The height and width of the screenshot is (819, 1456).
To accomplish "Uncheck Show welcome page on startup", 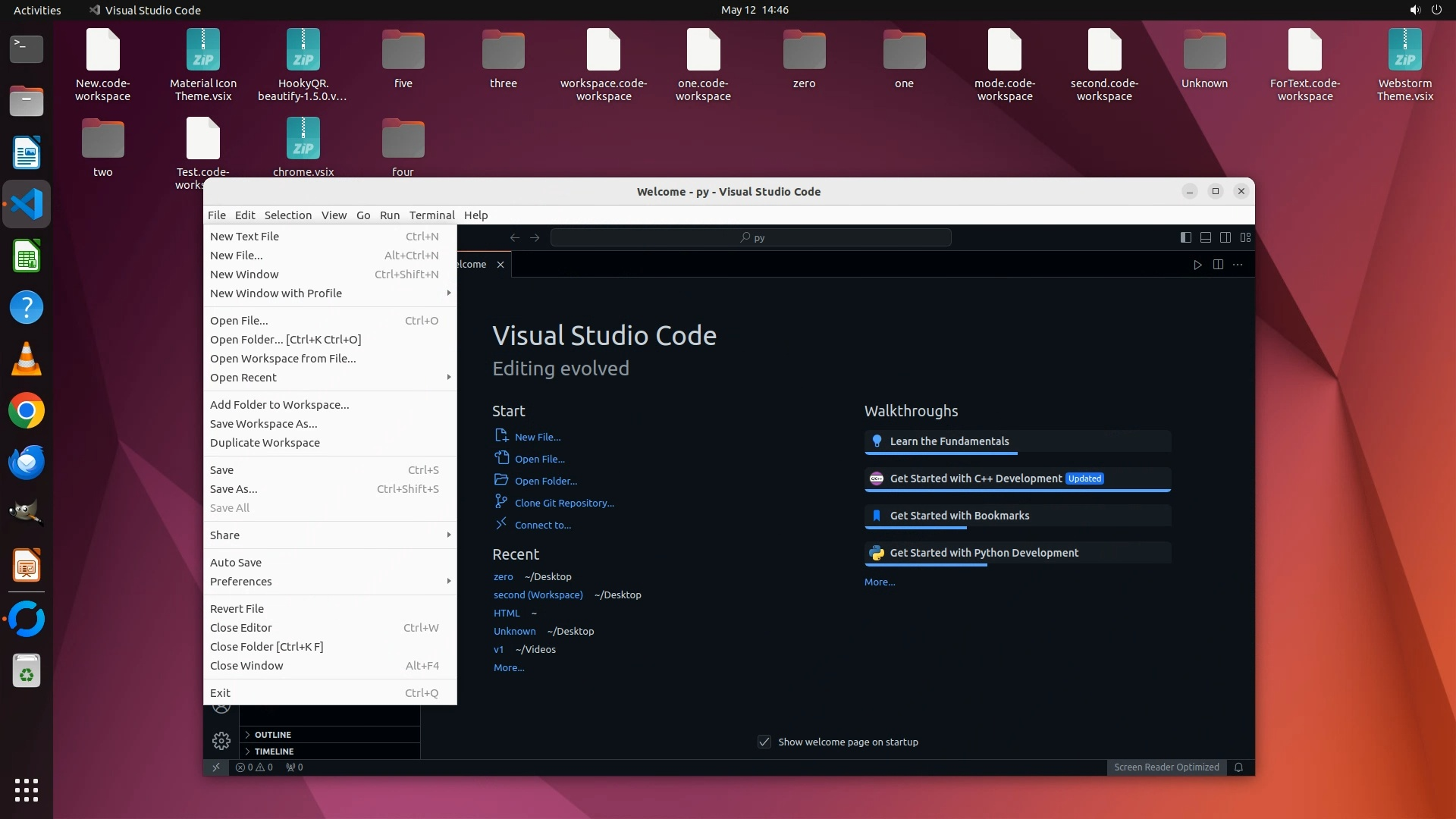I will coord(764,742).
